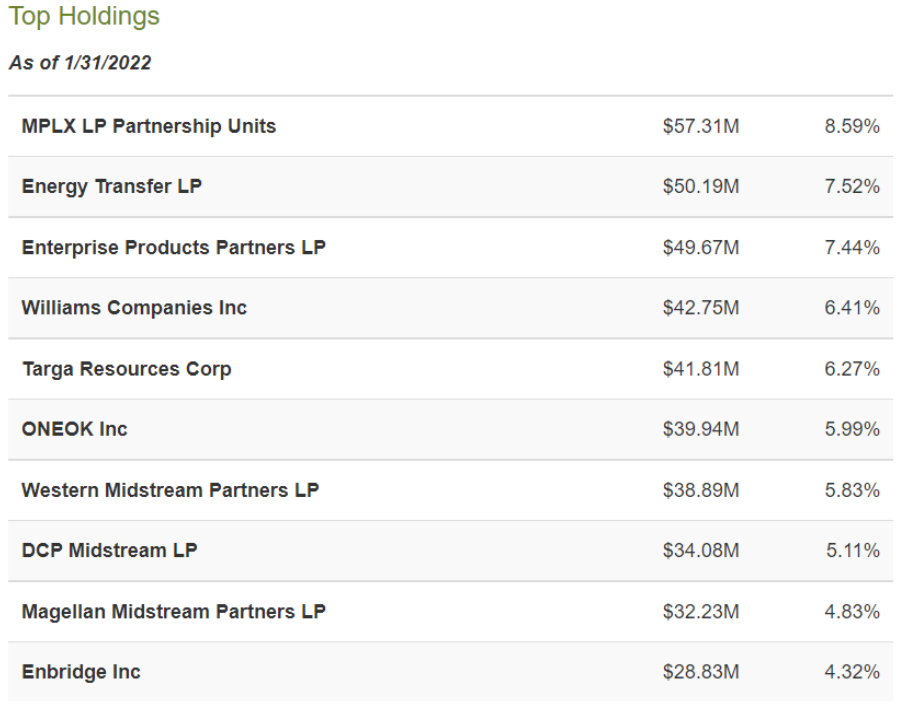Open the Energy Transfer LP holding
The width and height of the screenshot is (900, 710).
pyautogui.click(x=111, y=186)
